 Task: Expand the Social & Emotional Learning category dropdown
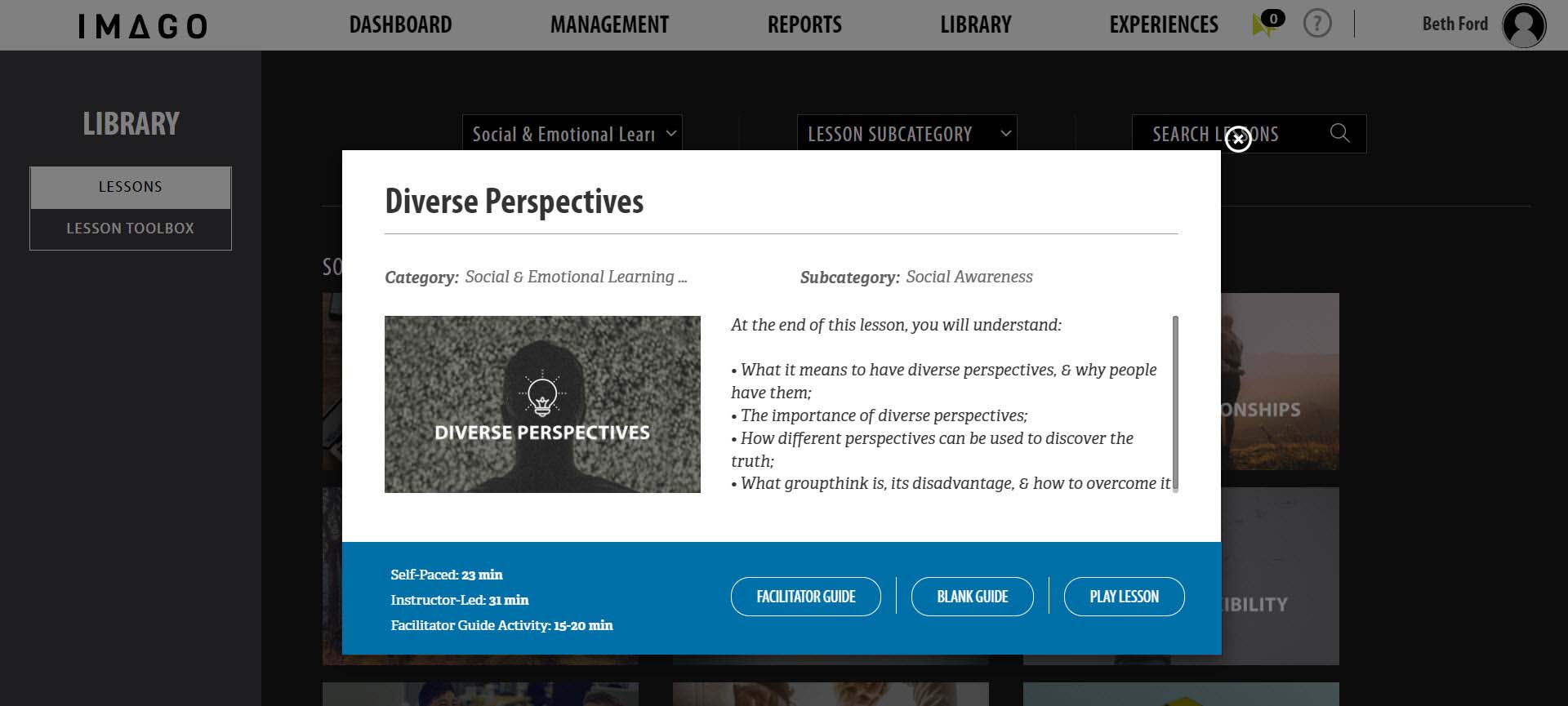(x=572, y=133)
